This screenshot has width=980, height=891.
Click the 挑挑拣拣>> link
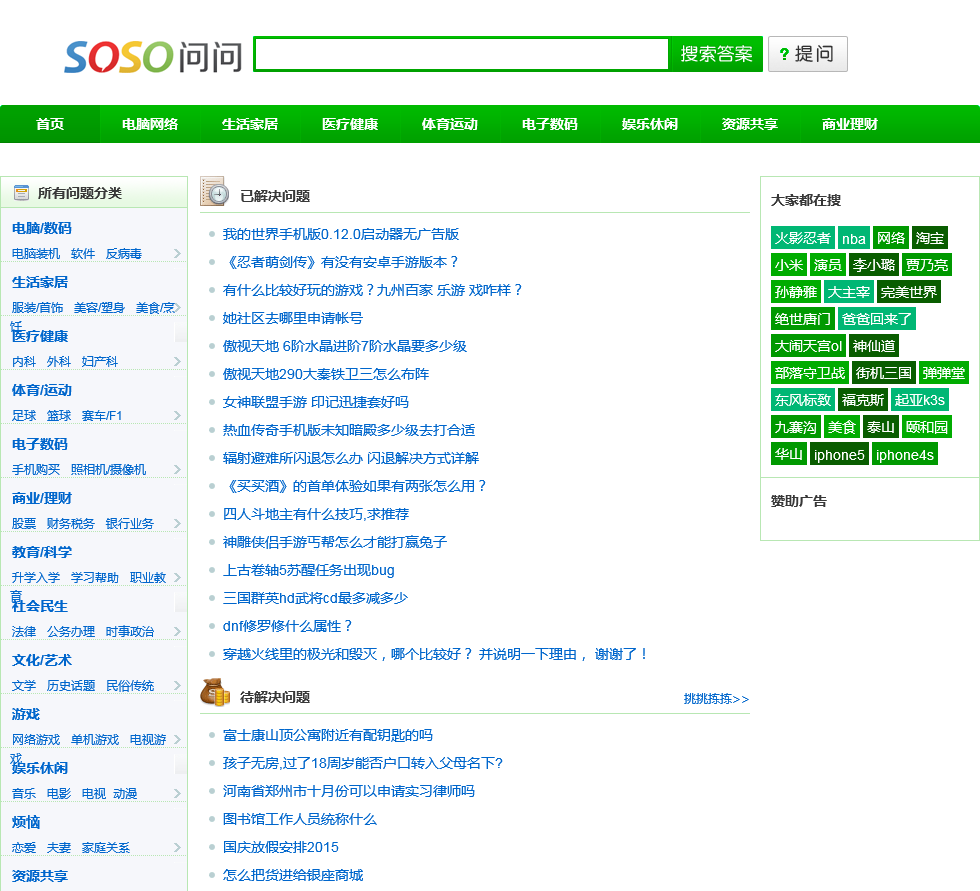(716, 699)
